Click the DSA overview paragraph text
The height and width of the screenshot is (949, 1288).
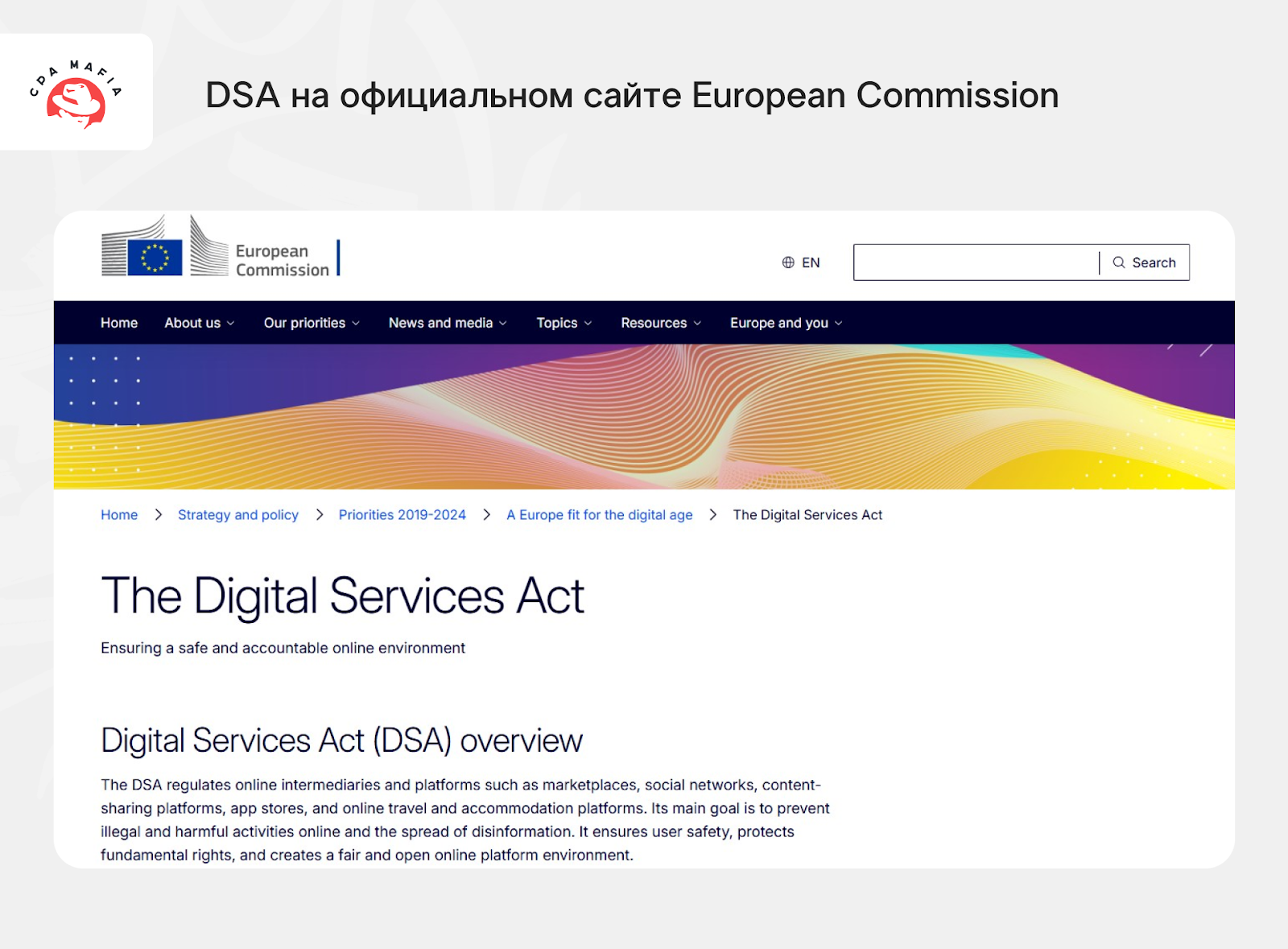click(x=465, y=819)
